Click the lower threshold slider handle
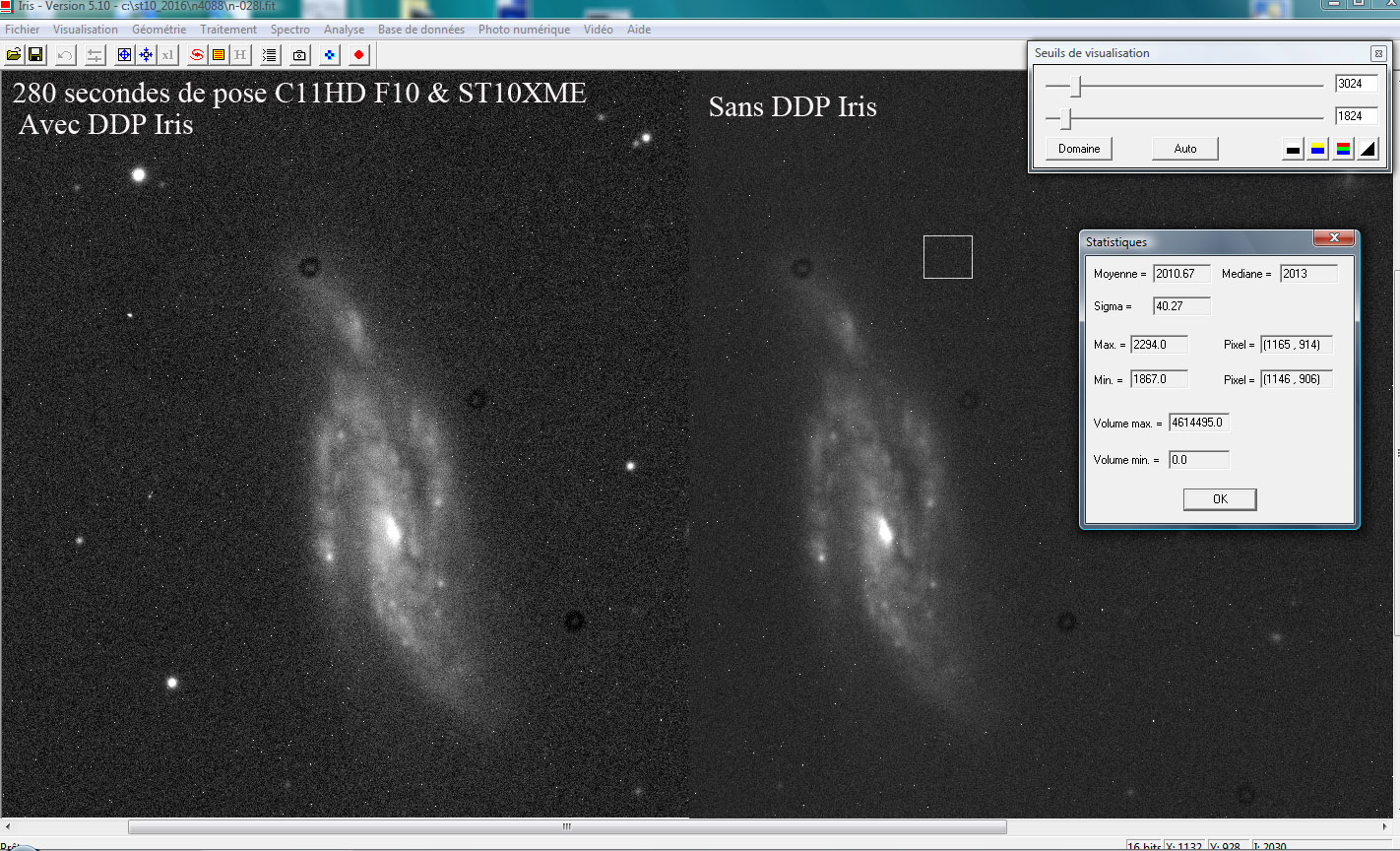Viewport: 1400px width, 851px height. click(1065, 120)
